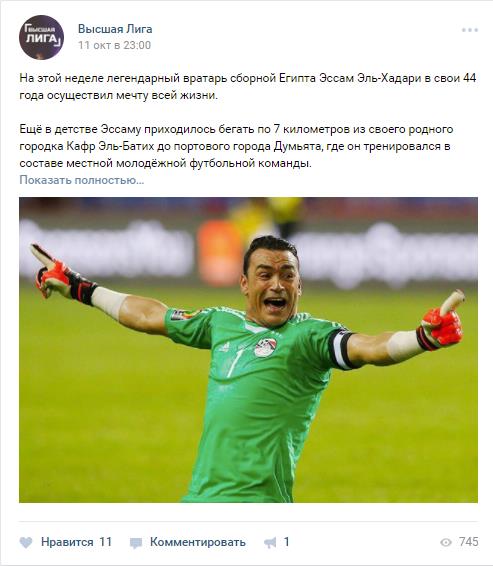Click the like count number 11

[105, 542]
